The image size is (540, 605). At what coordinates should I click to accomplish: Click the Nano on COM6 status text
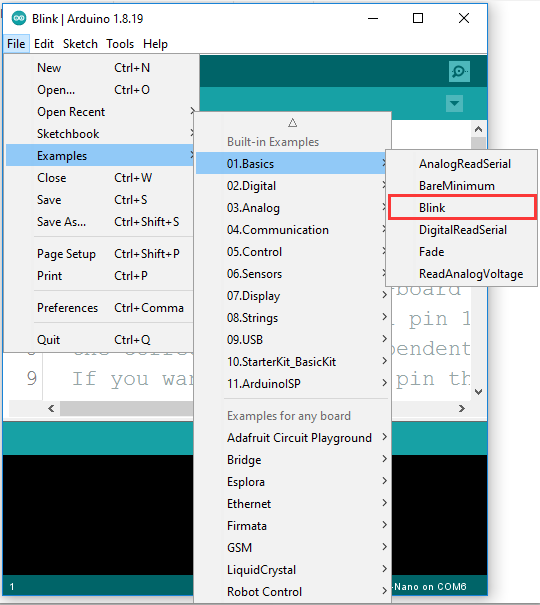pos(430,587)
